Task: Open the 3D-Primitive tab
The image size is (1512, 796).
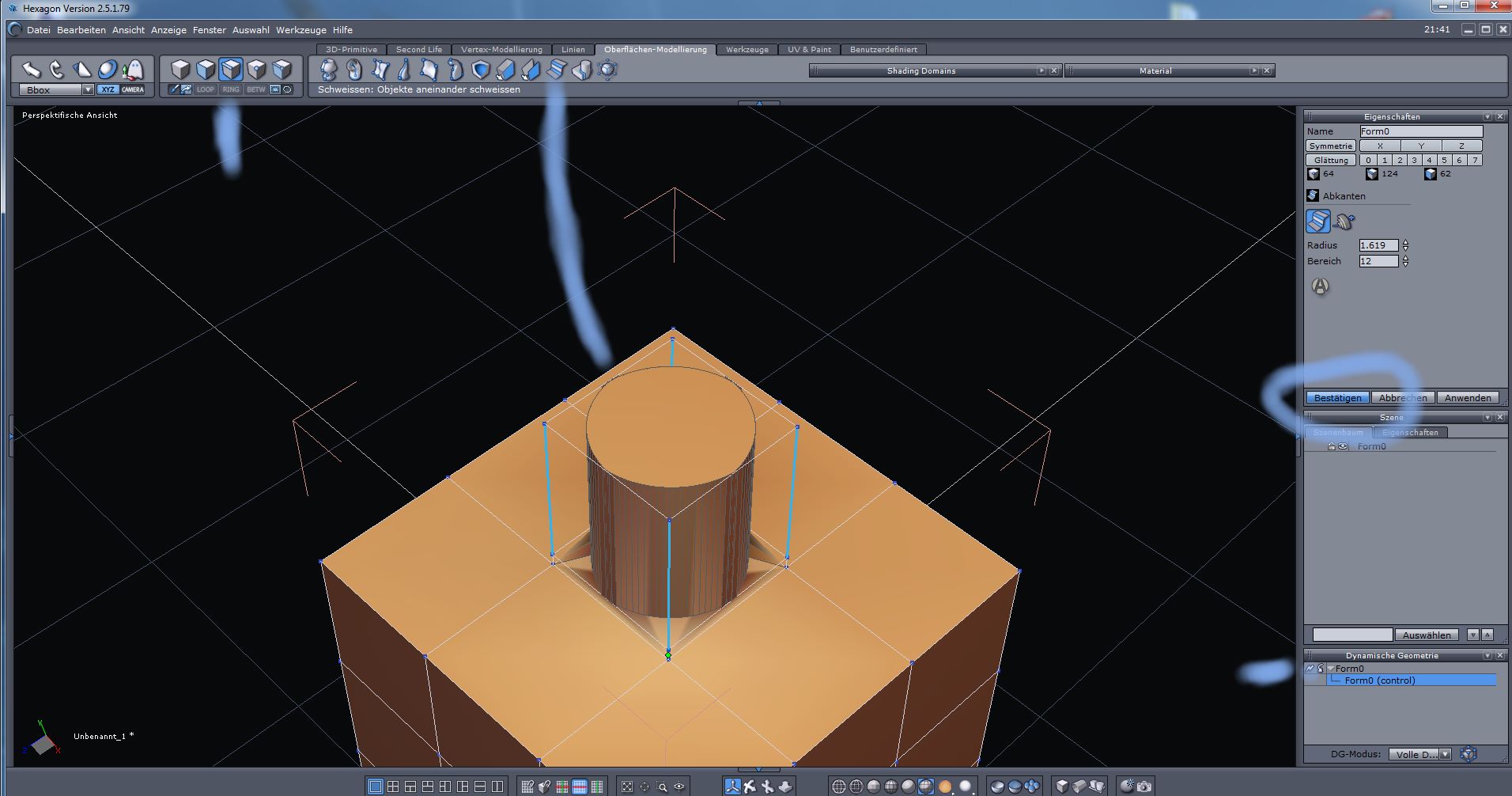Action: (351, 49)
